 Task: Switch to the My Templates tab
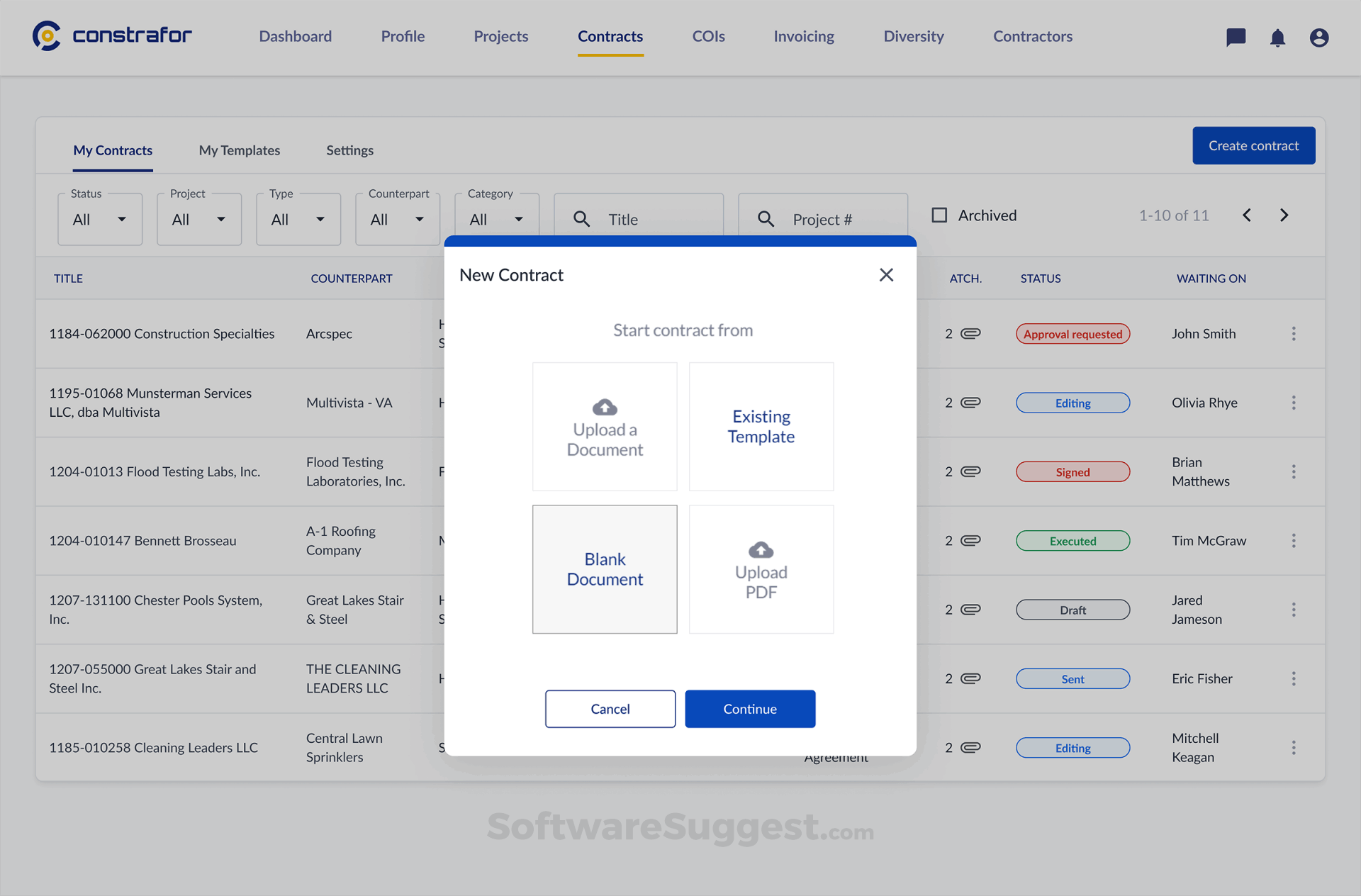[x=240, y=150]
